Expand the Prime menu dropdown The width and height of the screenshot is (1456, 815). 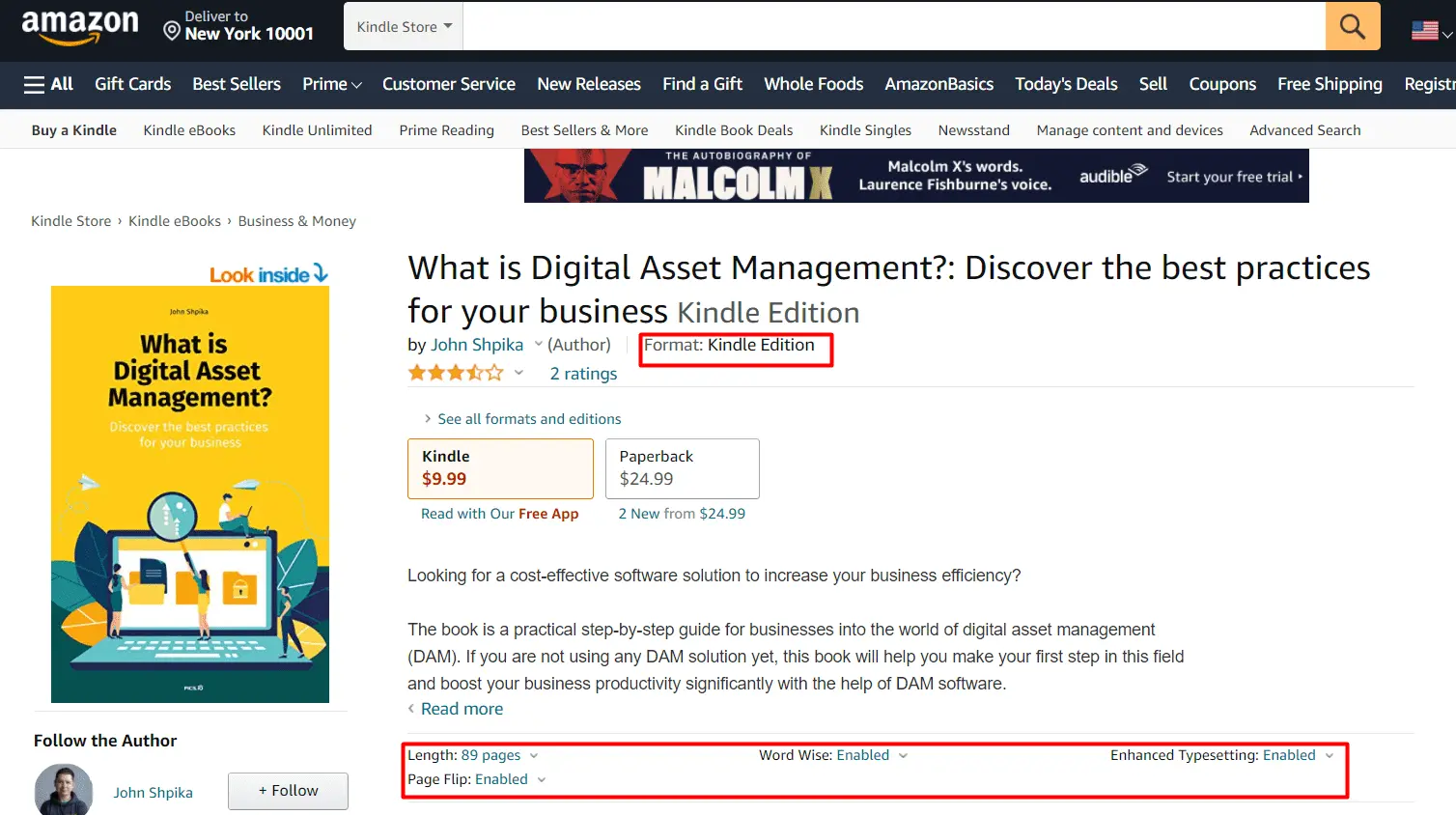[332, 84]
